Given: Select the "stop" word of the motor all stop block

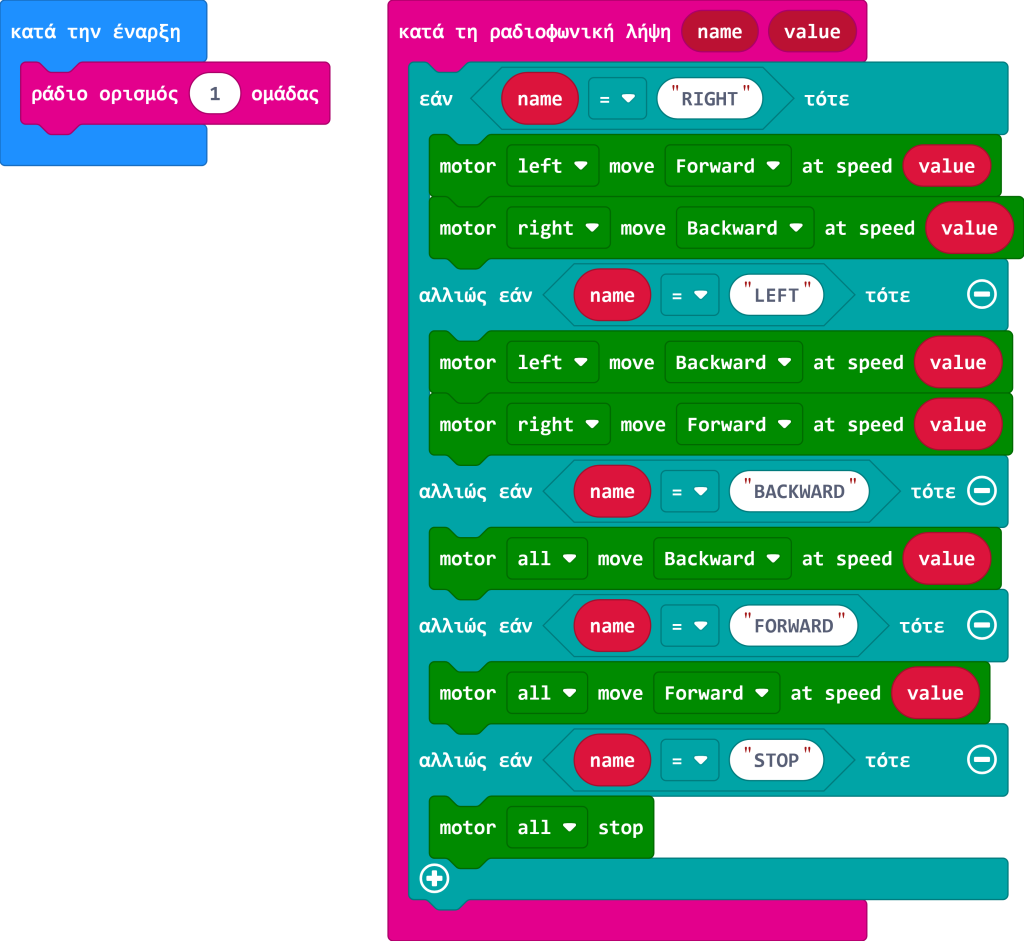Looking at the screenshot, I should coord(620,828).
